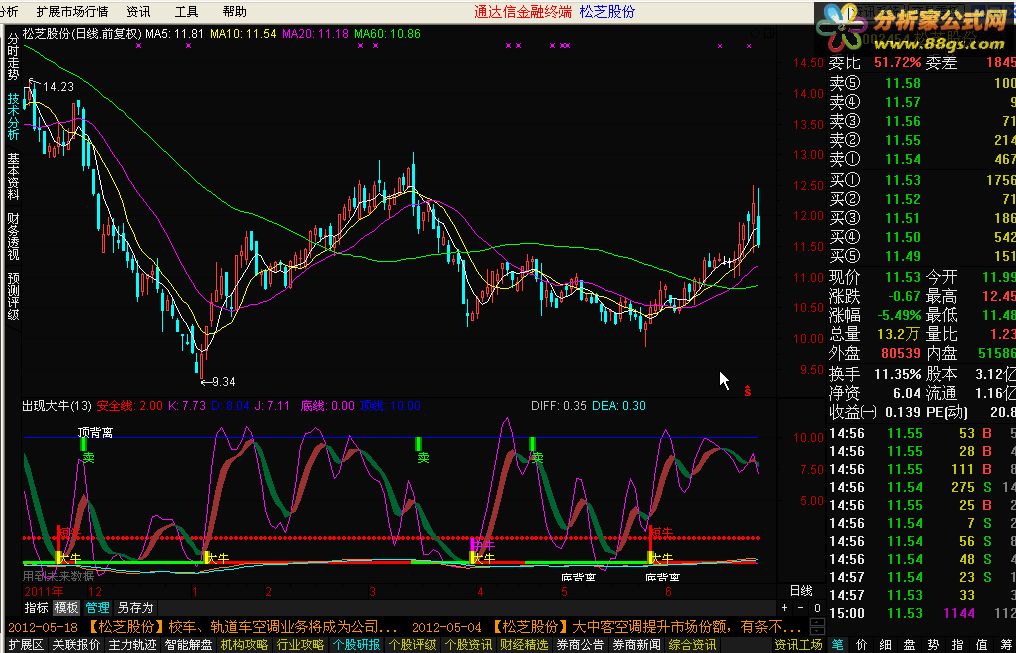1016x653 pixels.
Task: Open the 主力轨迹 bottom tab
Action: point(132,645)
